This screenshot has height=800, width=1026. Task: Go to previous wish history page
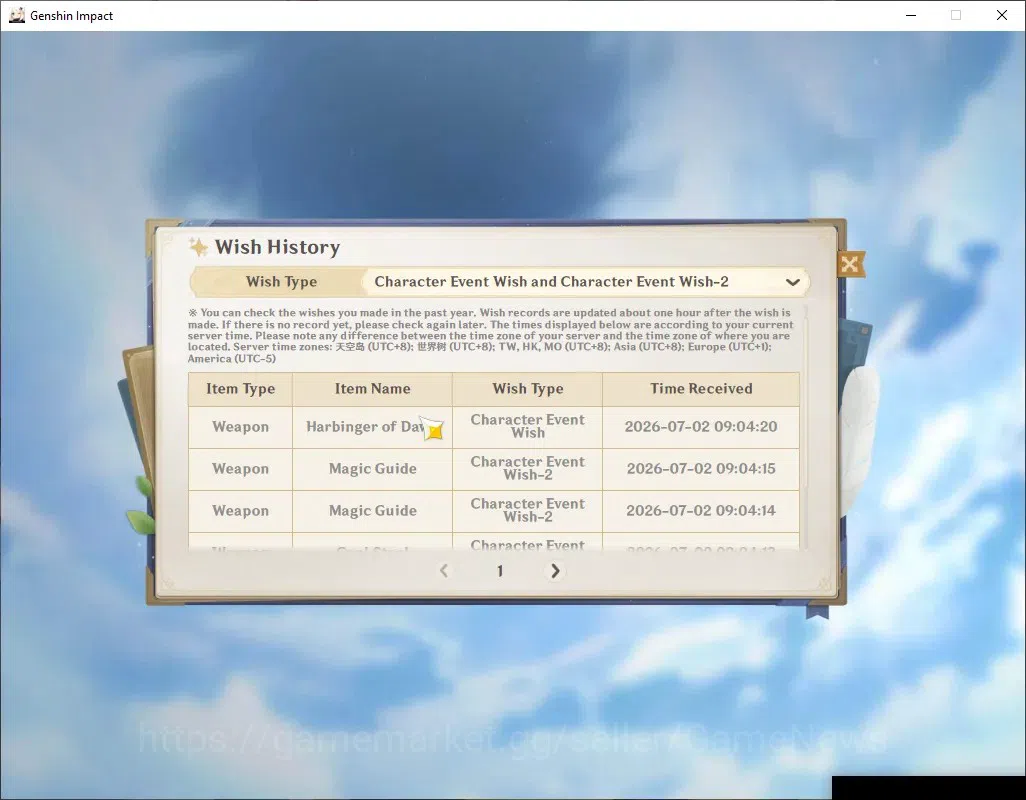point(444,571)
